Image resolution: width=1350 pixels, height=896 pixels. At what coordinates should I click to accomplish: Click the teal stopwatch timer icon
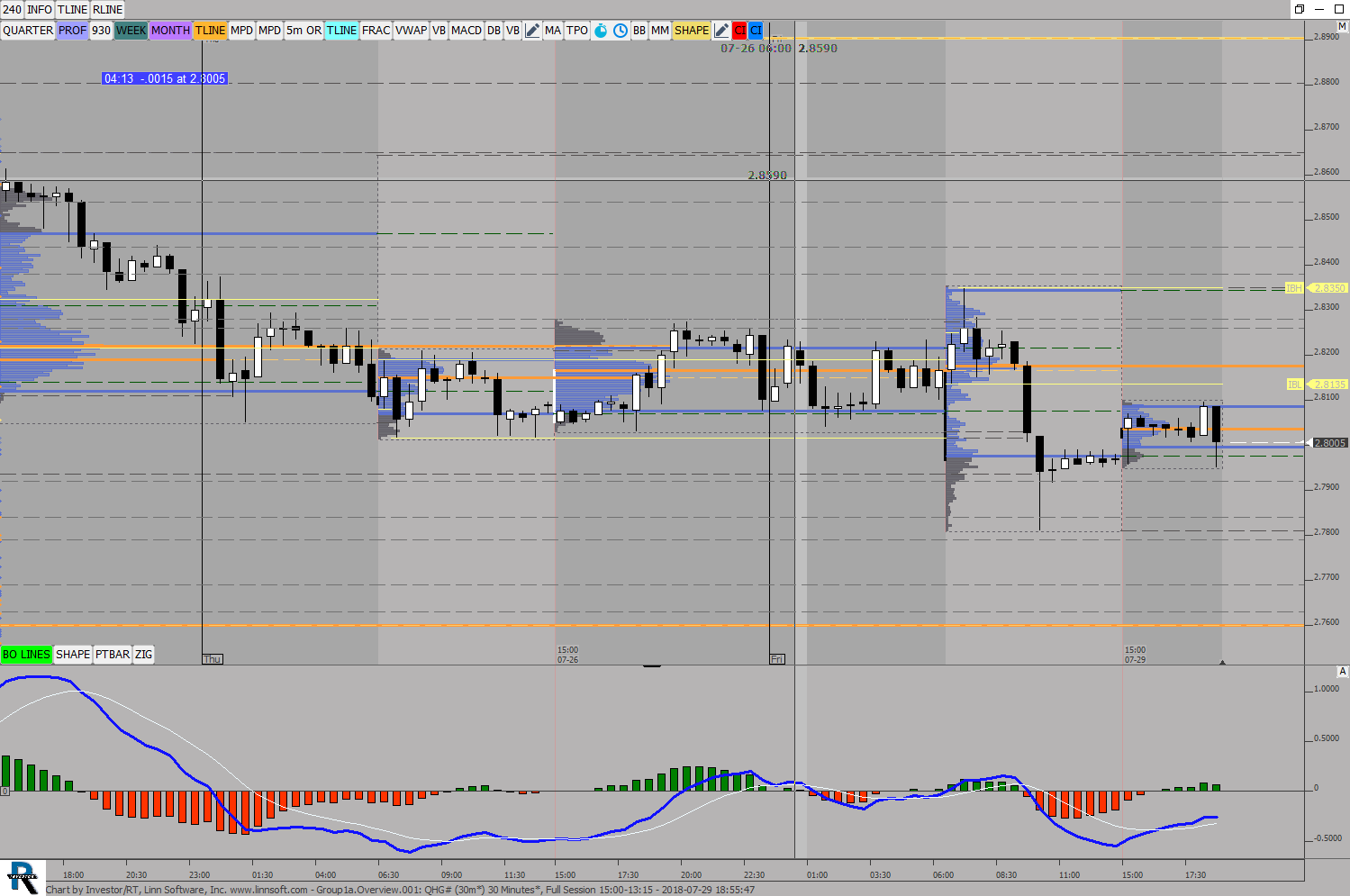coord(601,31)
